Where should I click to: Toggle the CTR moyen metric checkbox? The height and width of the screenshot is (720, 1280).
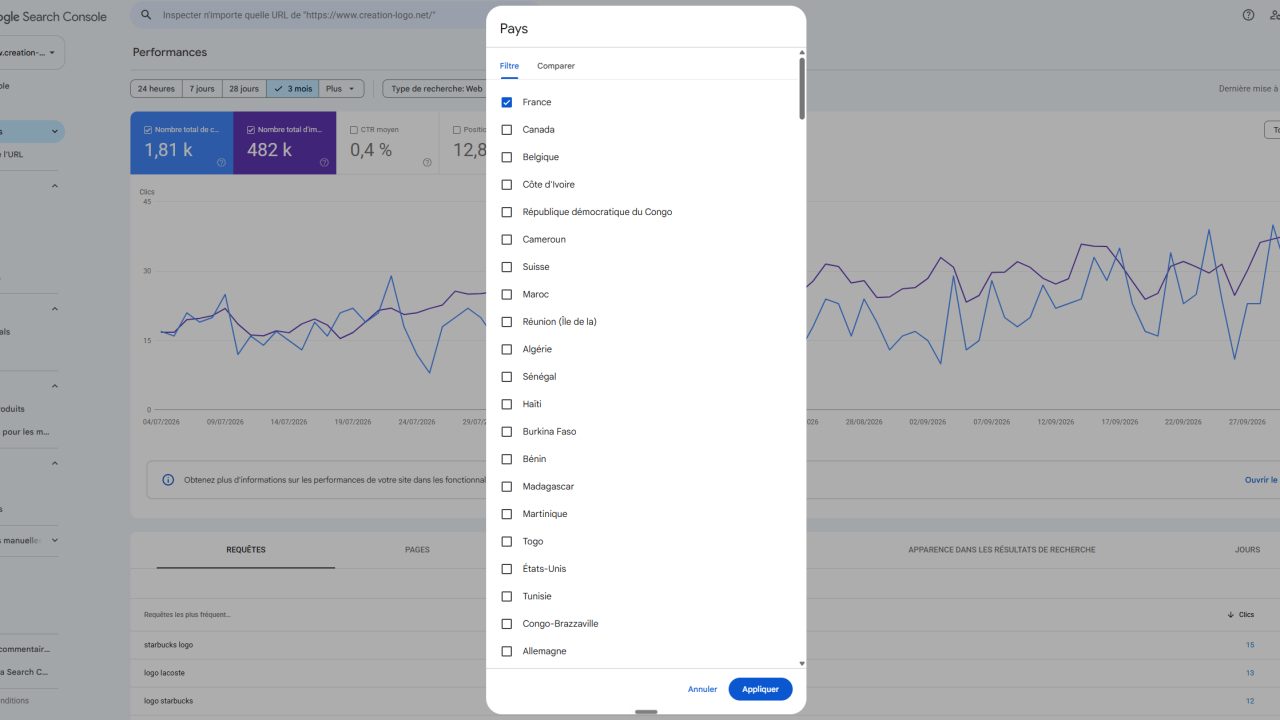354,129
